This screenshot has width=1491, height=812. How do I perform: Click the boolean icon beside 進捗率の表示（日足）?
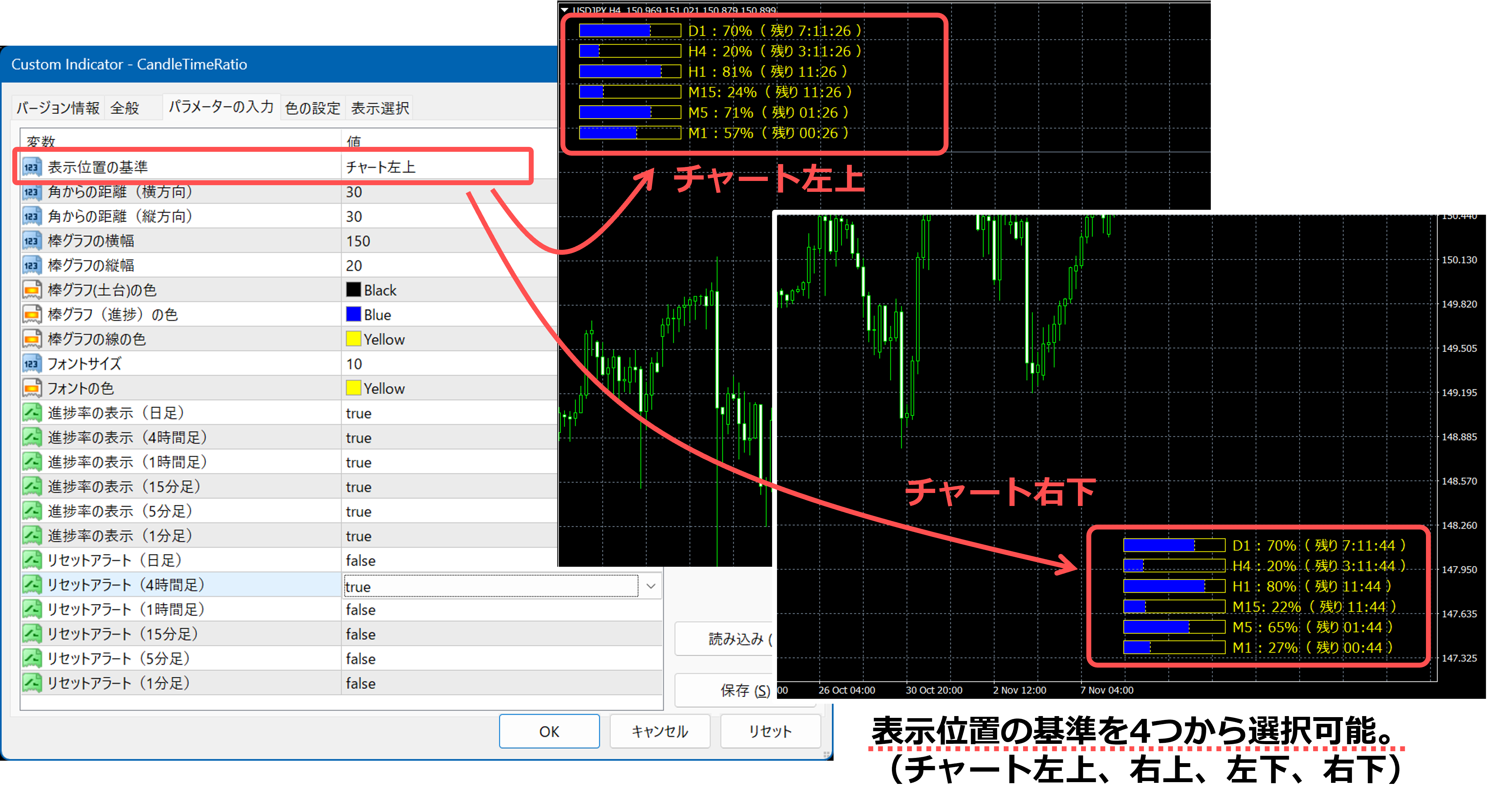pyautogui.click(x=31, y=413)
